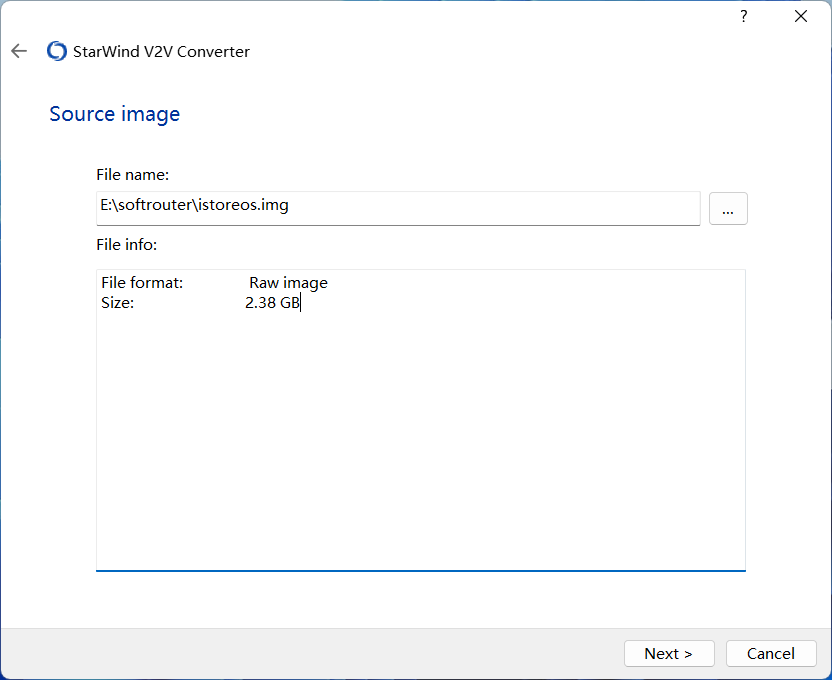Click the 2.38 GB size value
832x680 pixels.
coord(272,302)
